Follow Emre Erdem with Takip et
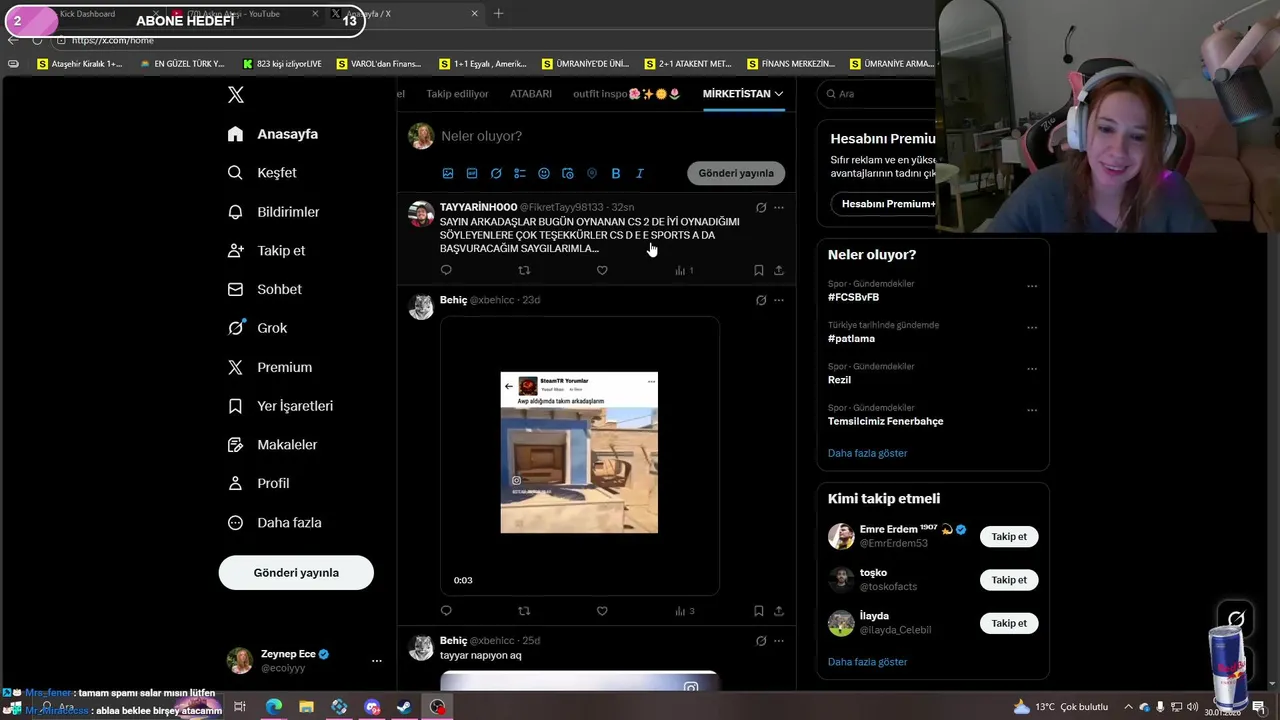Image resolution: width=1280 pixels, height=720 pixels. (x=1009, y=537)
